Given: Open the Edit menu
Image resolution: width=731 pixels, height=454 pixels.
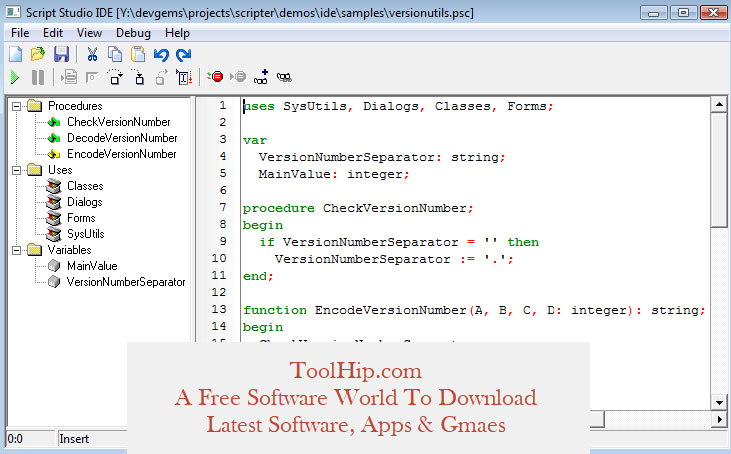Looking at the screenshot, I should click(x=53, y=33).
